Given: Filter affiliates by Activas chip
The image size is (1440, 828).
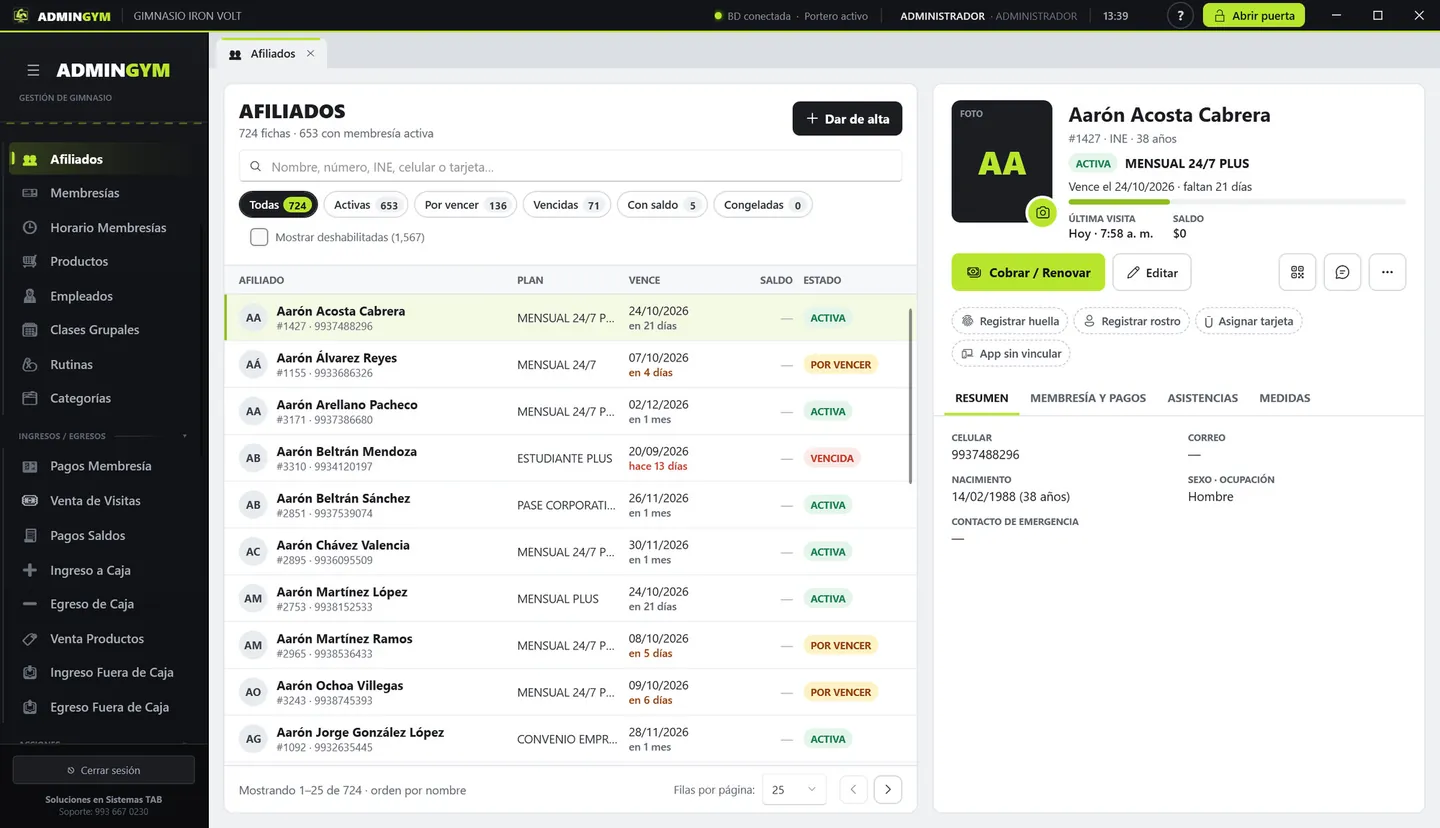Looking at the screenshot, I should pos(366,205).
